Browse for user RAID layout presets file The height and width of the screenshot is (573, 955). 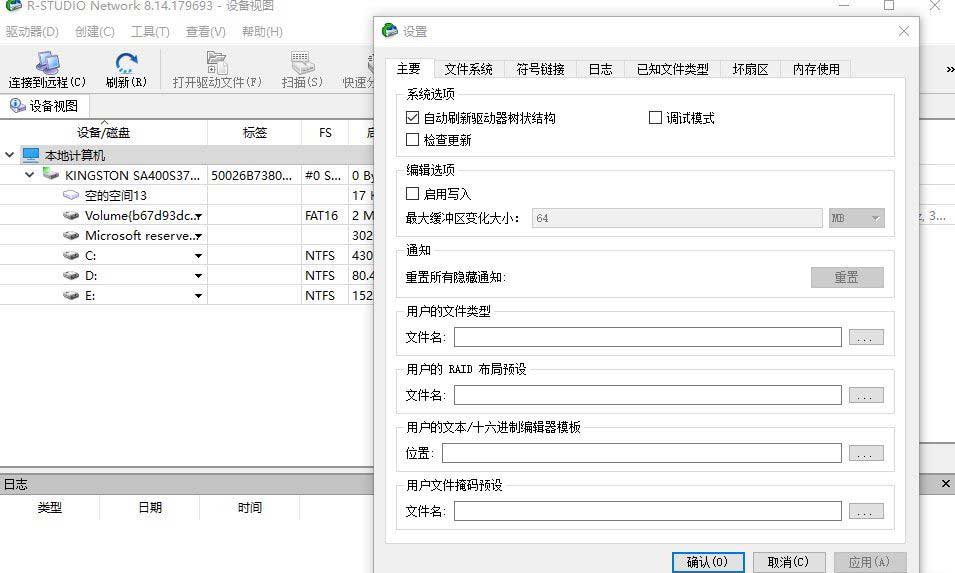tap(865, 395)
